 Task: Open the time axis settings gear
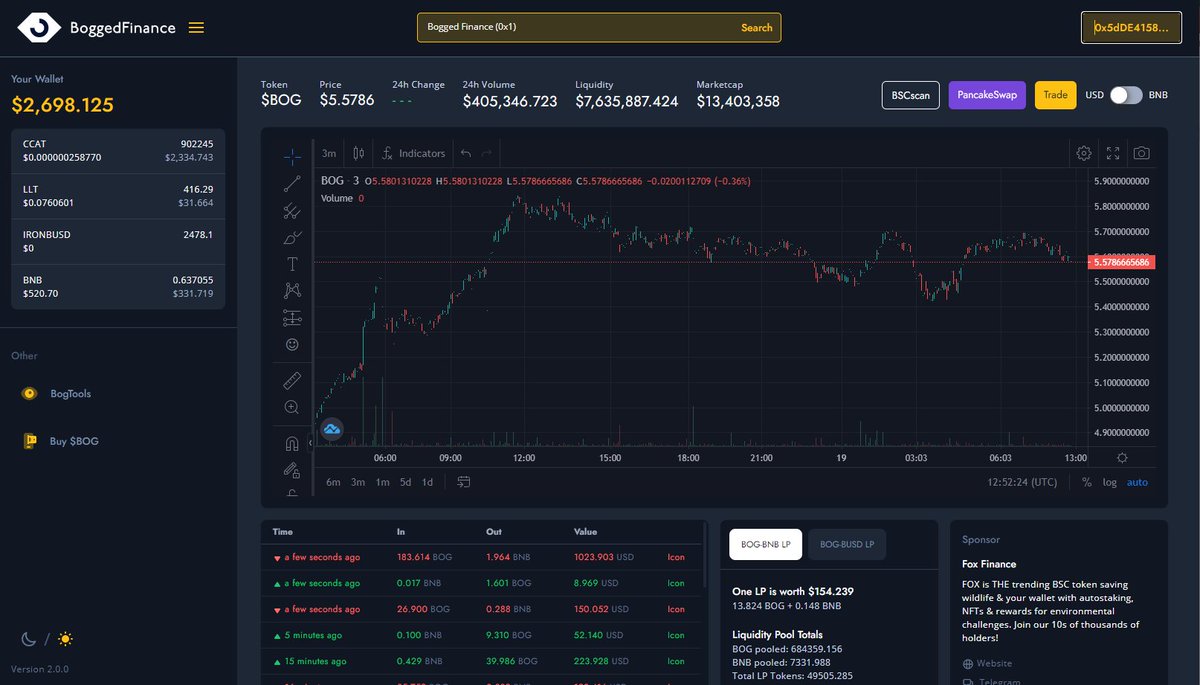pos(1122,457)
